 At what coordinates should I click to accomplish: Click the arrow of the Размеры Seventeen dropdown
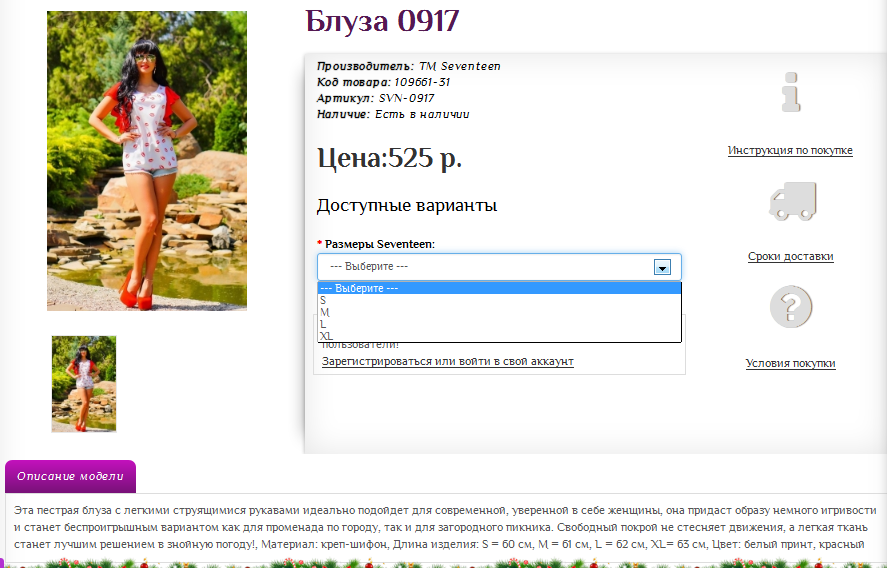(x=662, y=267)
